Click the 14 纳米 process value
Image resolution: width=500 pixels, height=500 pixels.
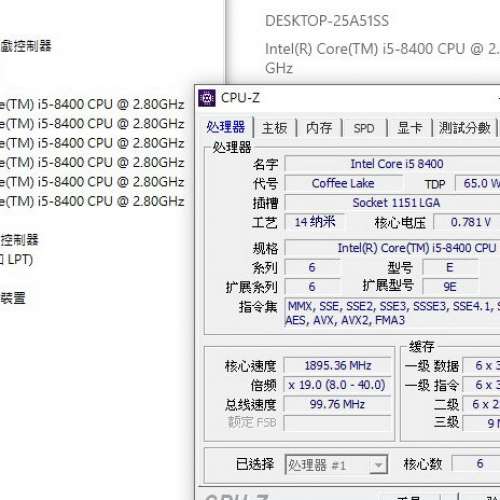coord(315,222)
